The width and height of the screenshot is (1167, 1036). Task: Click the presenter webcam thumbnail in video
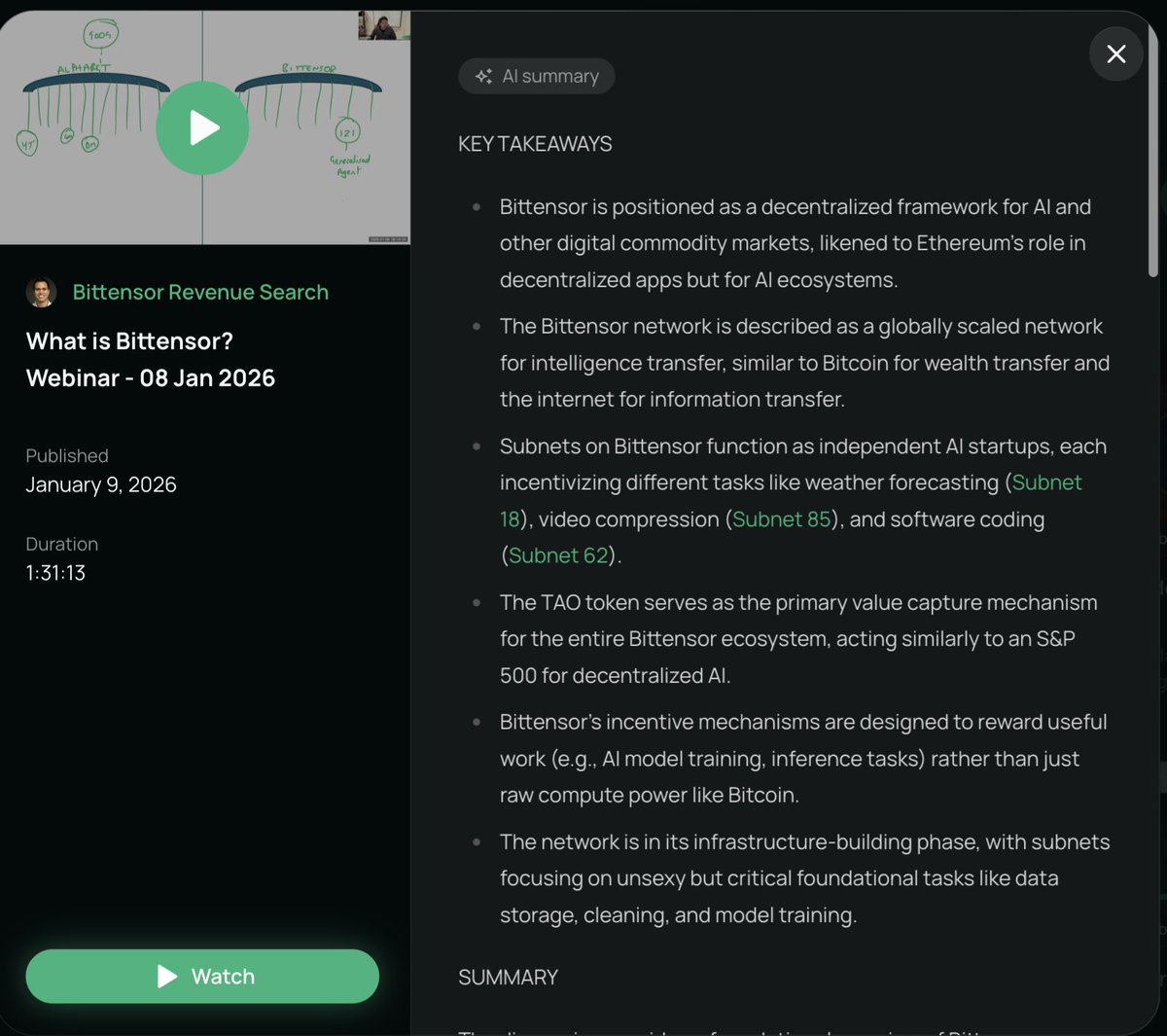(383, 25)
